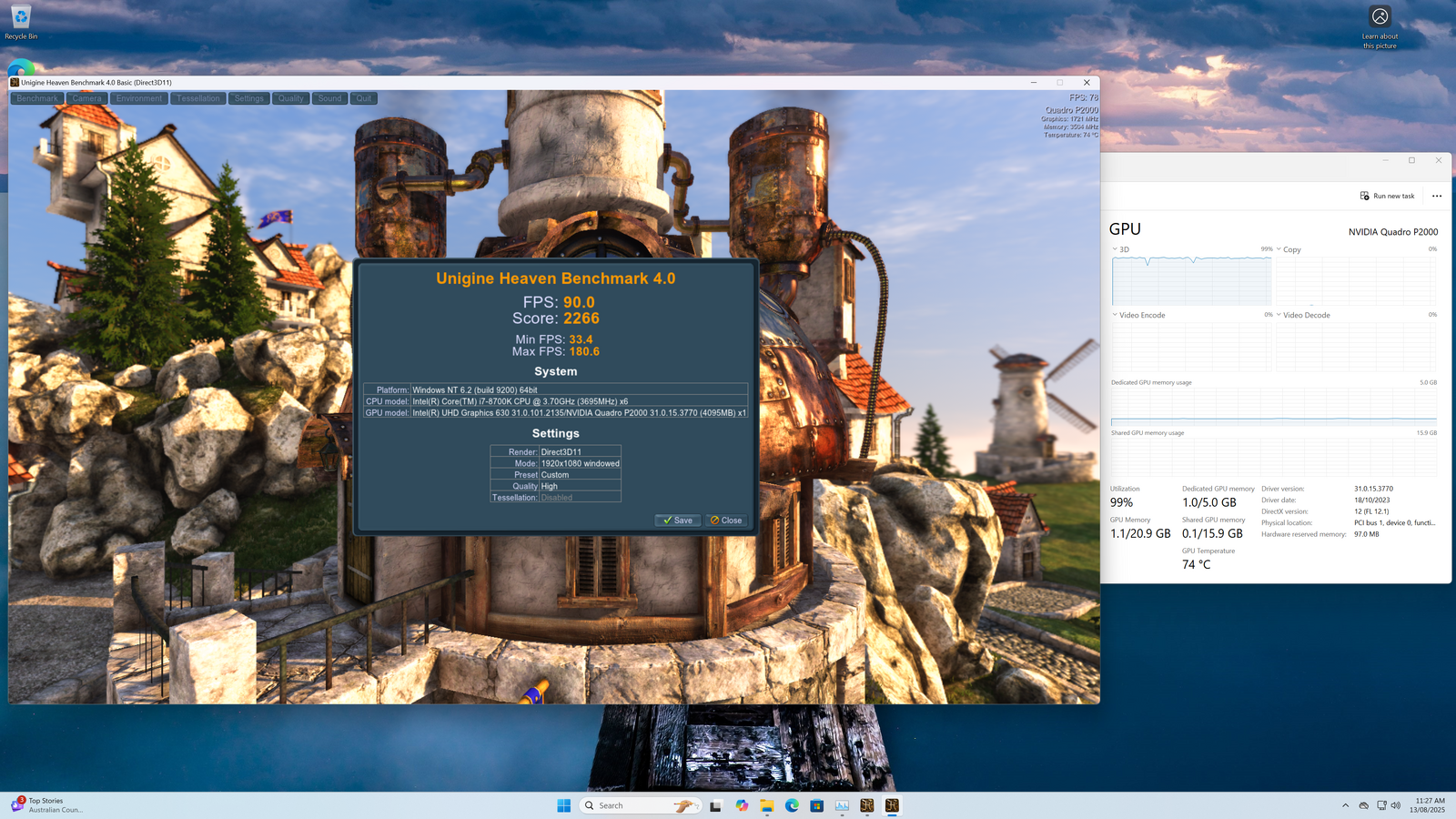Click the Windows Start icon
Image resolution: width=1456 pixels, height=819 pixels.
563,805
